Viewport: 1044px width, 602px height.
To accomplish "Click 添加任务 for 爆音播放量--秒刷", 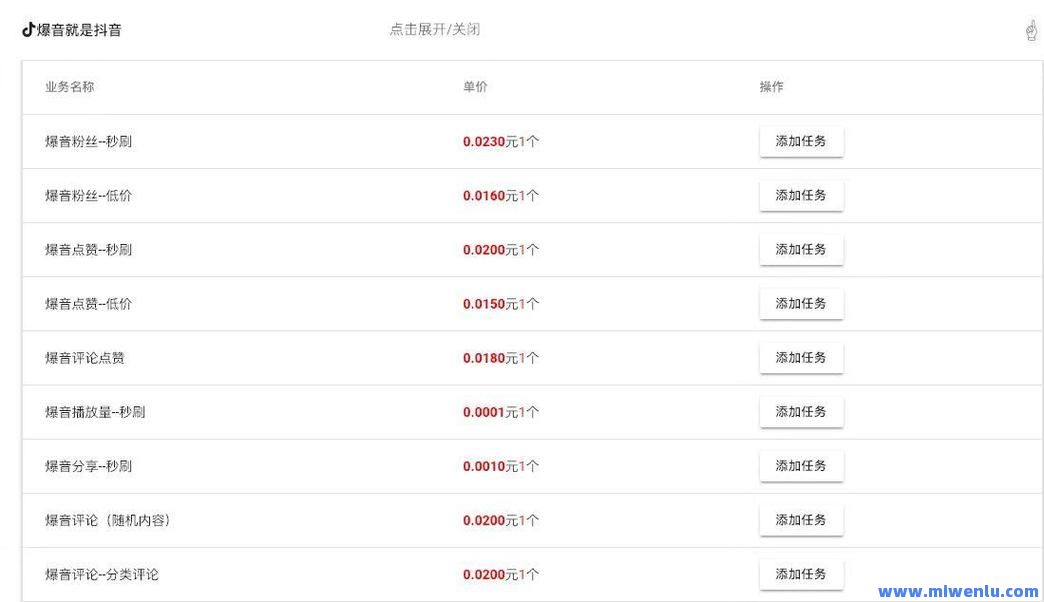I will pos(801,411).
